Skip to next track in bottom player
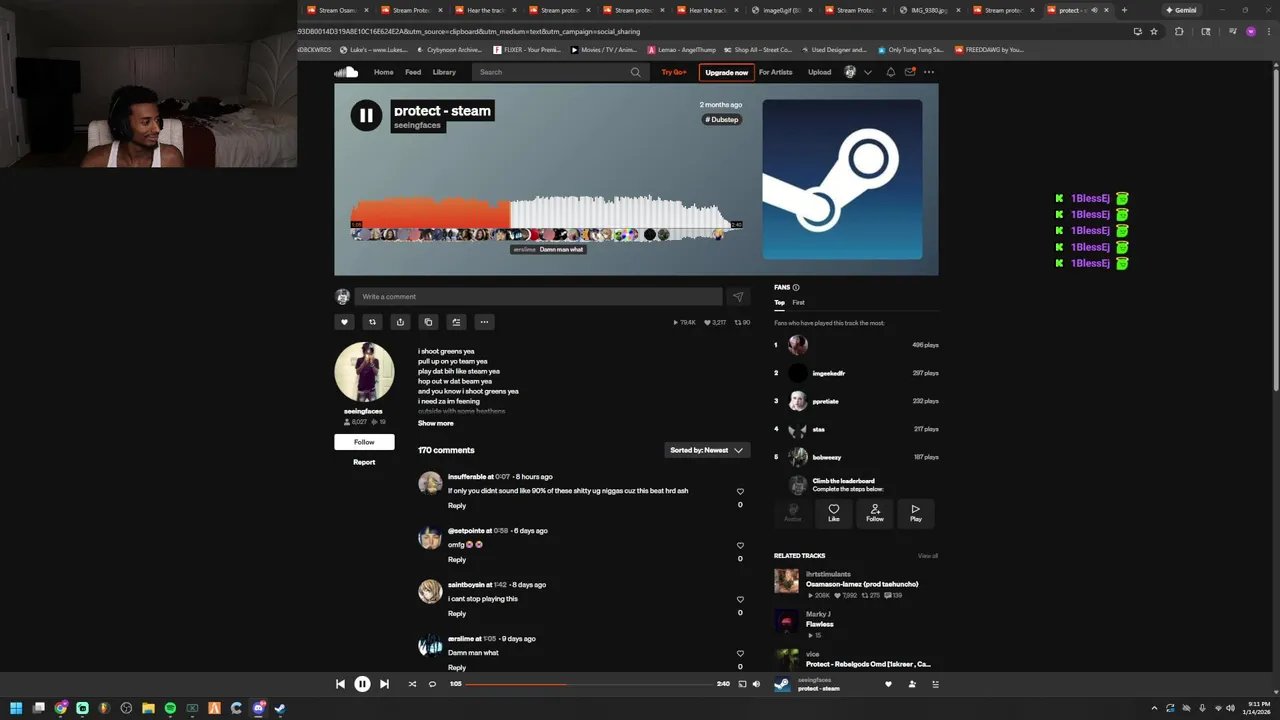Viewport: 1280px width, 720px height. point(384,684)
